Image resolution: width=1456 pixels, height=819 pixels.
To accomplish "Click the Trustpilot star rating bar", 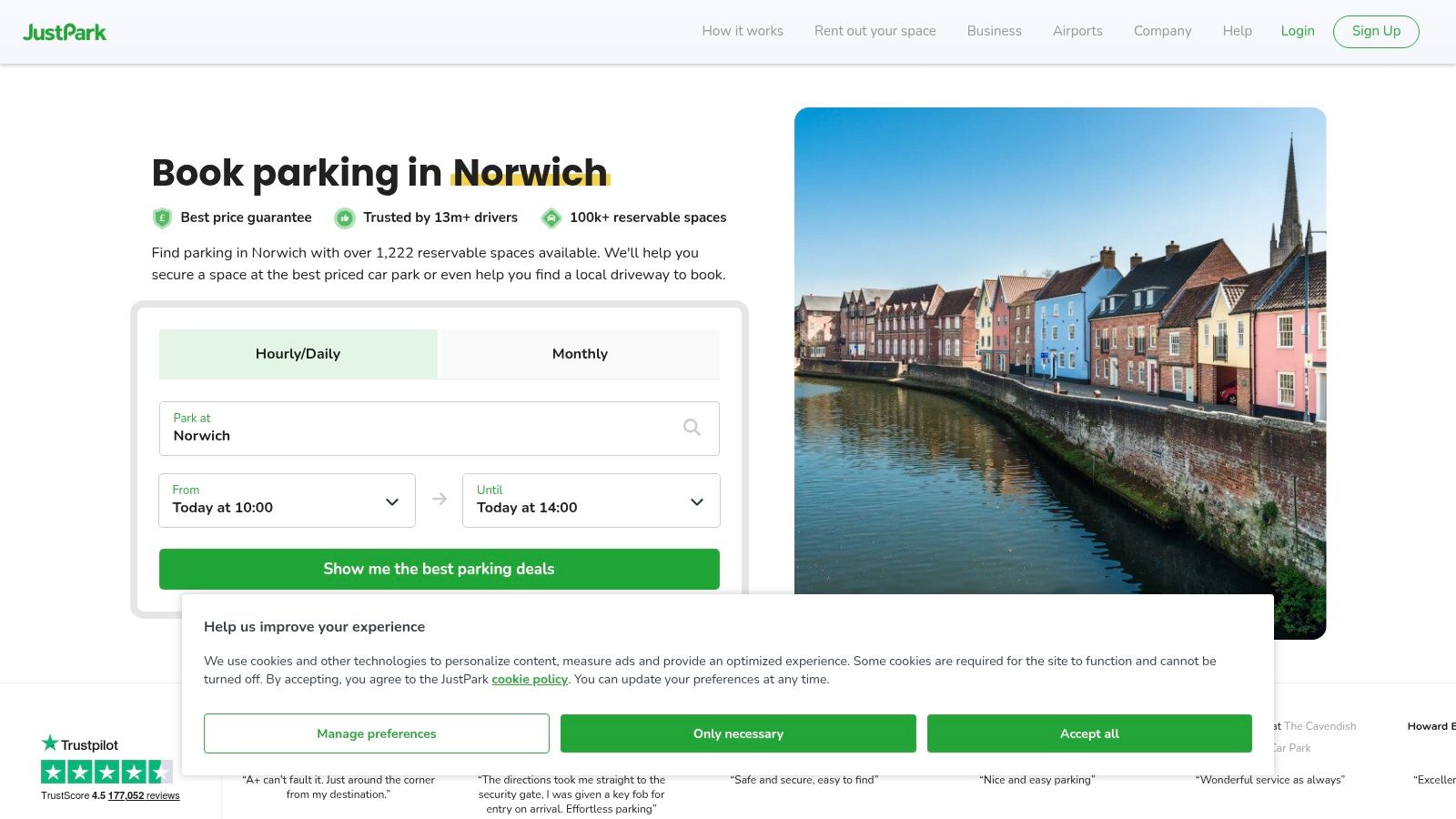I will [x=106, y=772].
